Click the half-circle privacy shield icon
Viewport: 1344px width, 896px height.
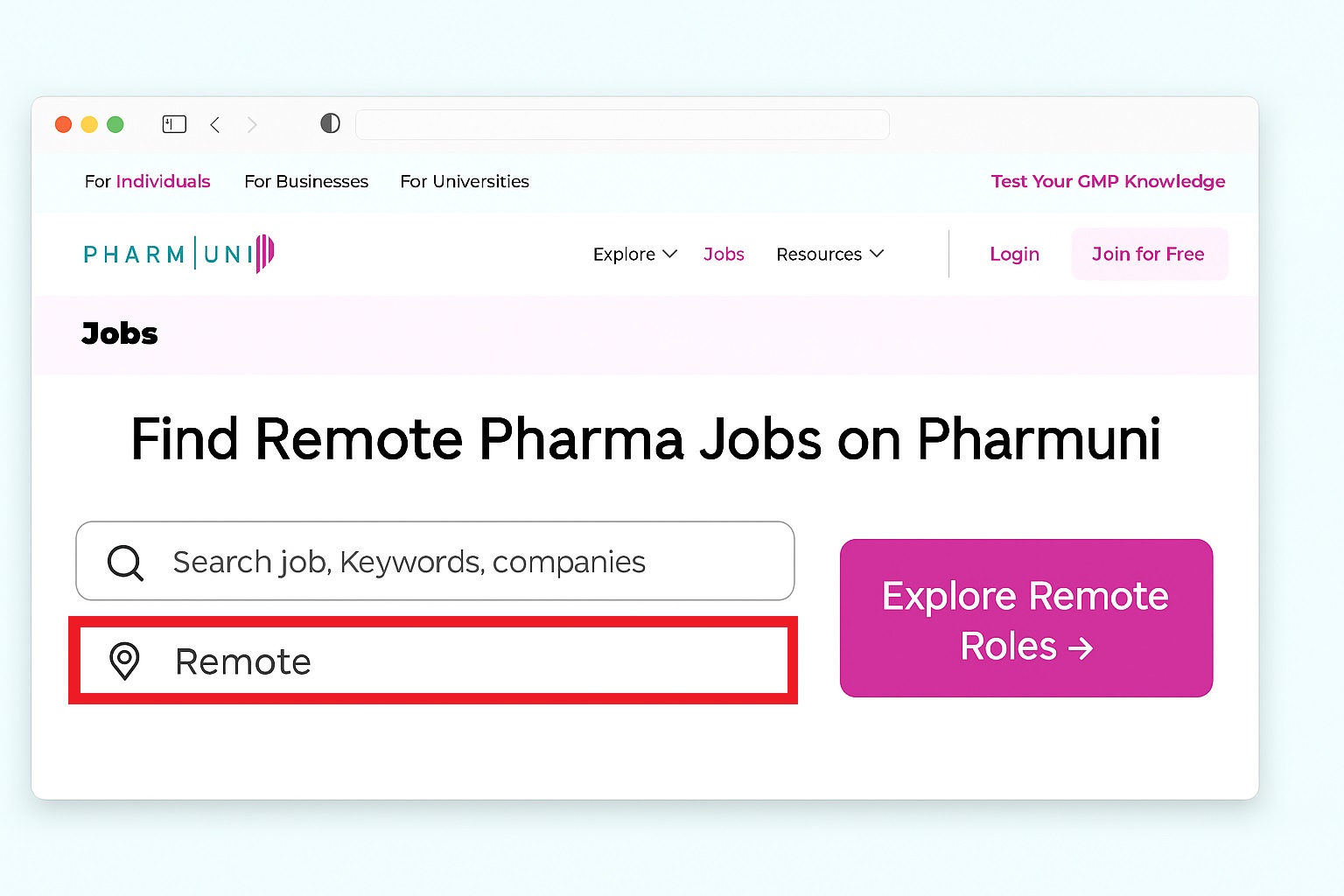pyautogui.click(x=330, y=123)
